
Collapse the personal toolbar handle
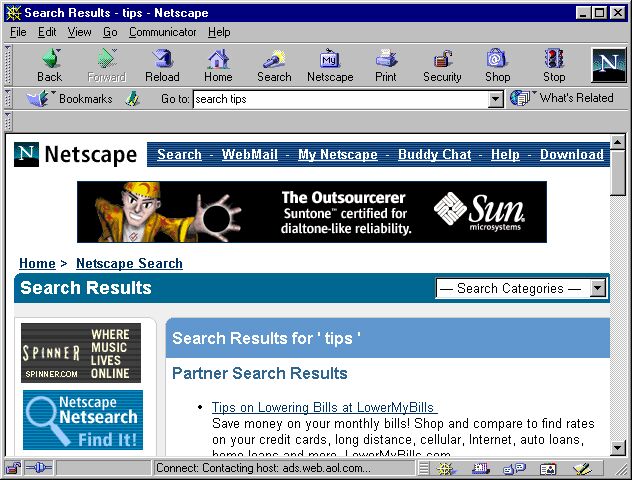click(8, 121)
